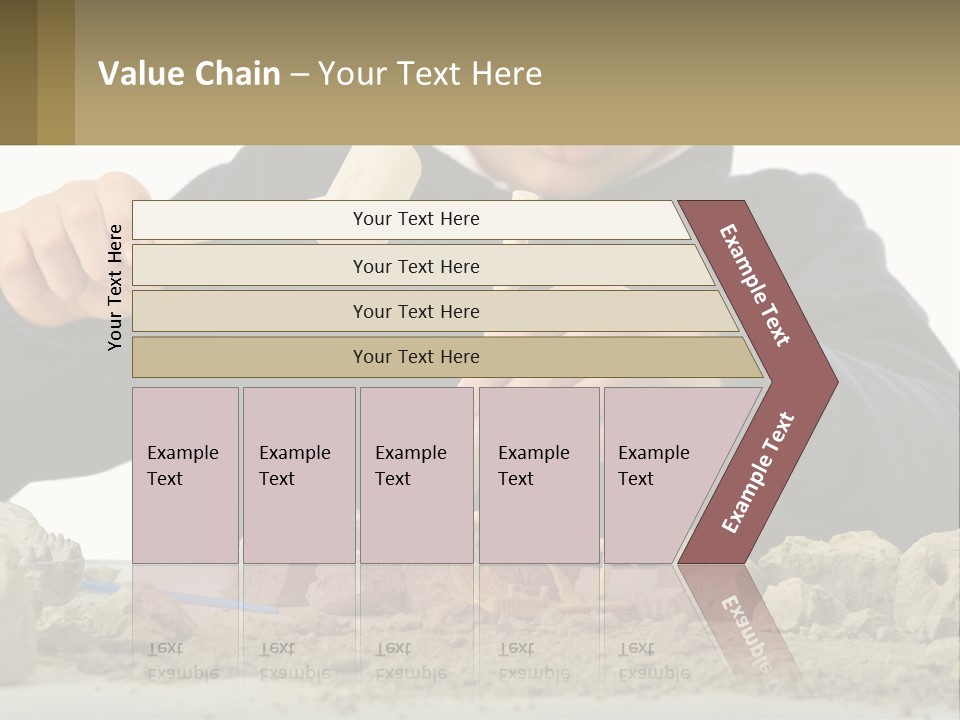
Task: Select the topmost 'Your Text Here' bar
Action: [x=410, y=220]
